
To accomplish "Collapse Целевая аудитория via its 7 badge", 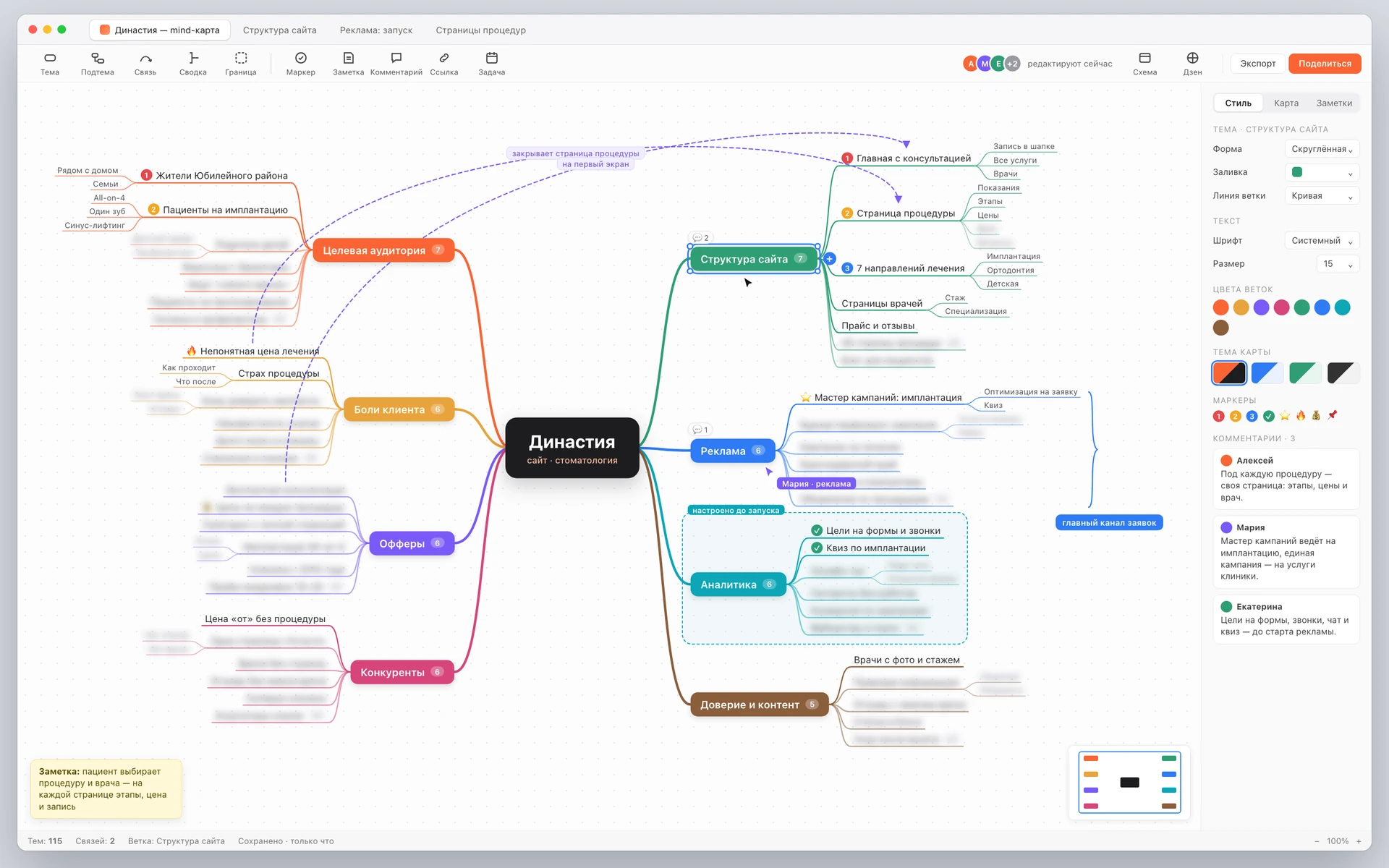I will [438, 250].
